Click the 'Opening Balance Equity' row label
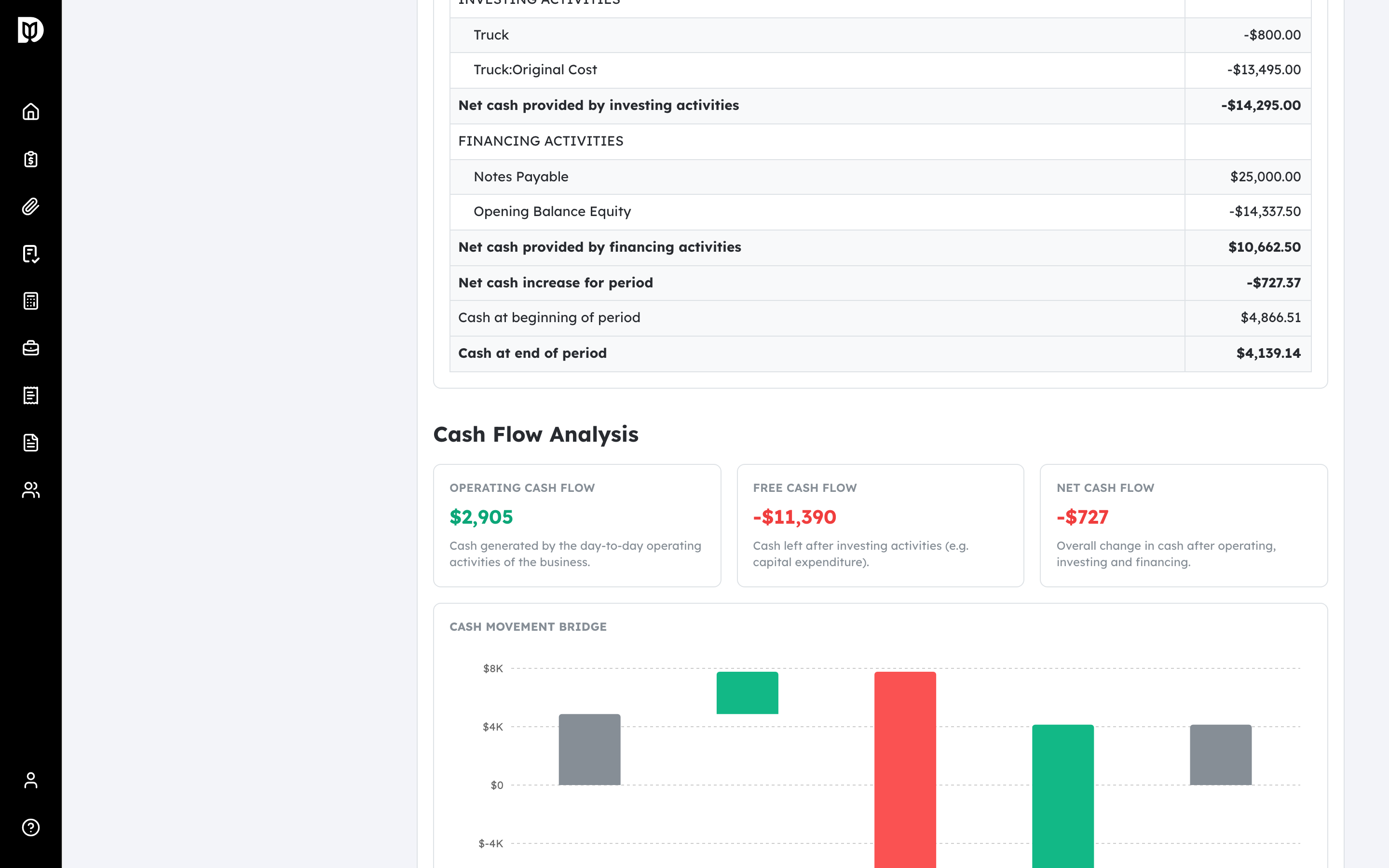1389x868 pixels. coord(552,212)
